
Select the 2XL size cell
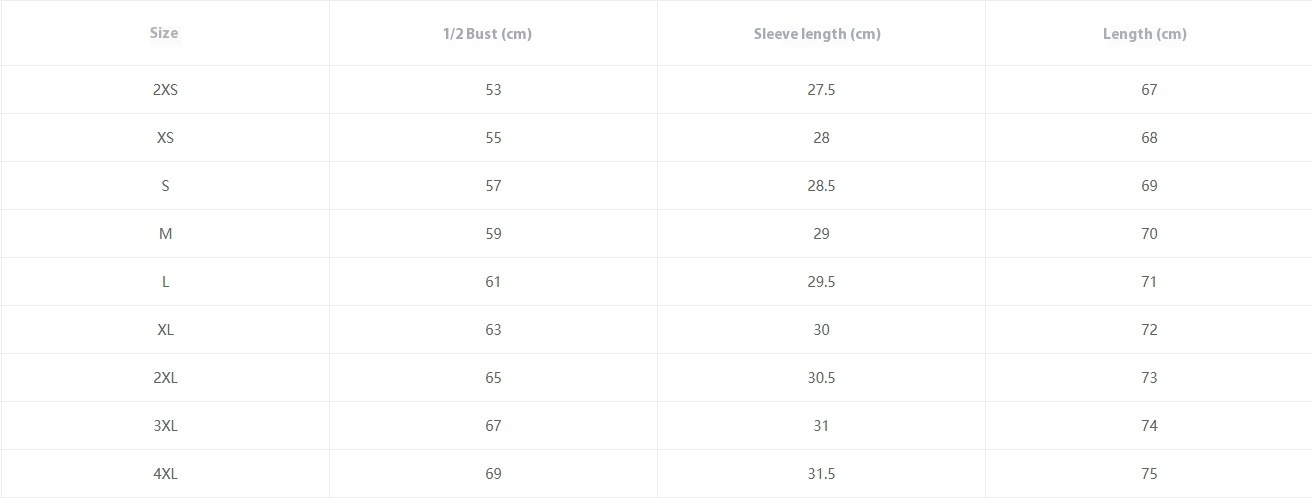165,378
